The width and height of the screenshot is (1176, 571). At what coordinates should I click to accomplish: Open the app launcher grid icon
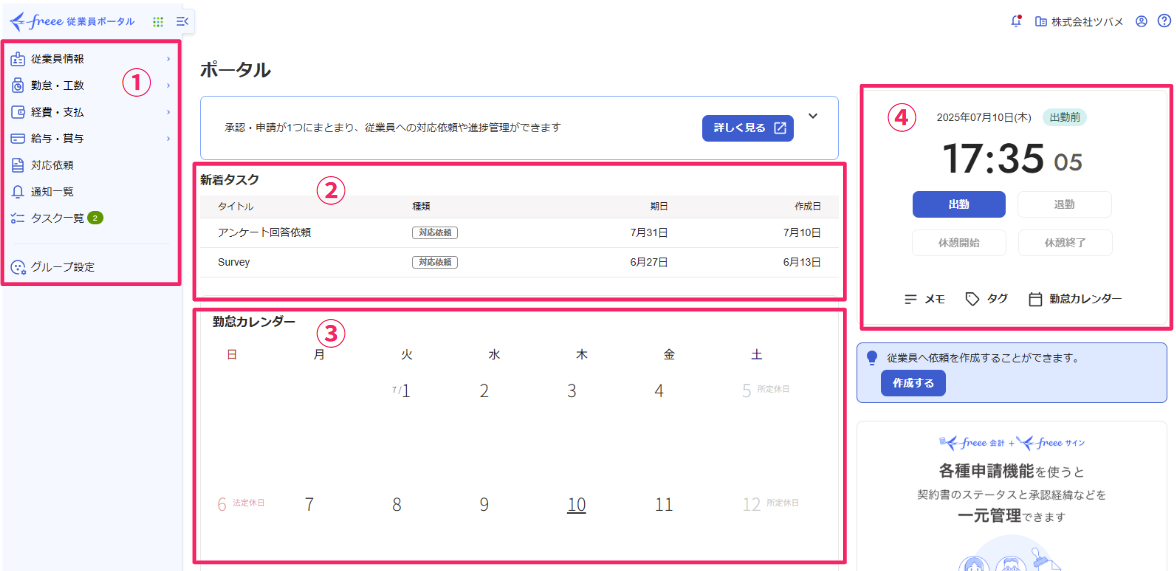(158, 22)
